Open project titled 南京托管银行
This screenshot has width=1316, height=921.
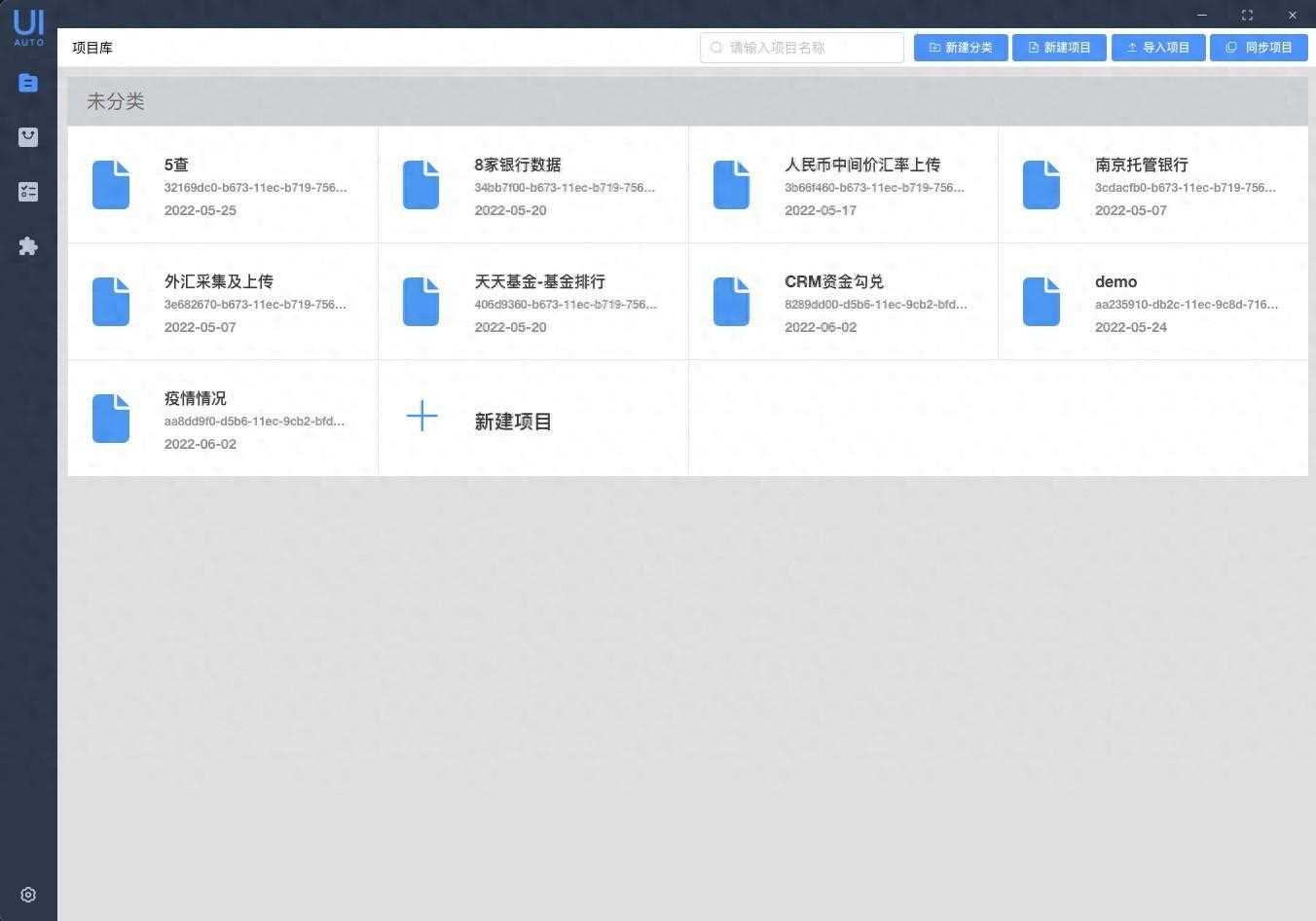(1142, 165)
